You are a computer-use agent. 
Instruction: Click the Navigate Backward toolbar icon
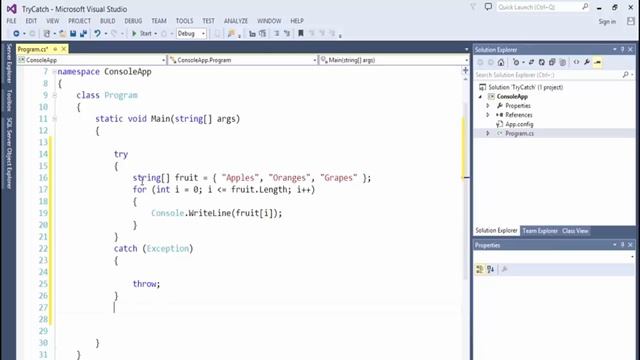coord(16,33)
